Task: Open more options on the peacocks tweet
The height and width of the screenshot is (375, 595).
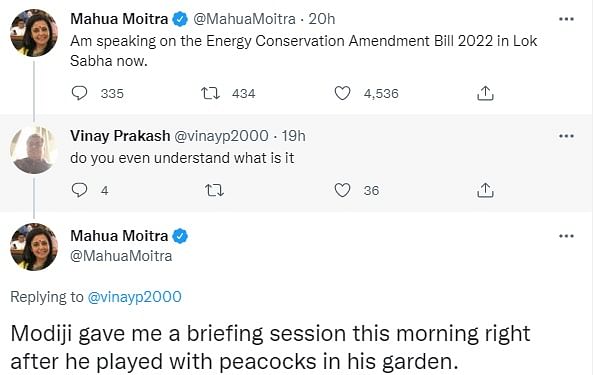Action: click(x=566, y=236)
